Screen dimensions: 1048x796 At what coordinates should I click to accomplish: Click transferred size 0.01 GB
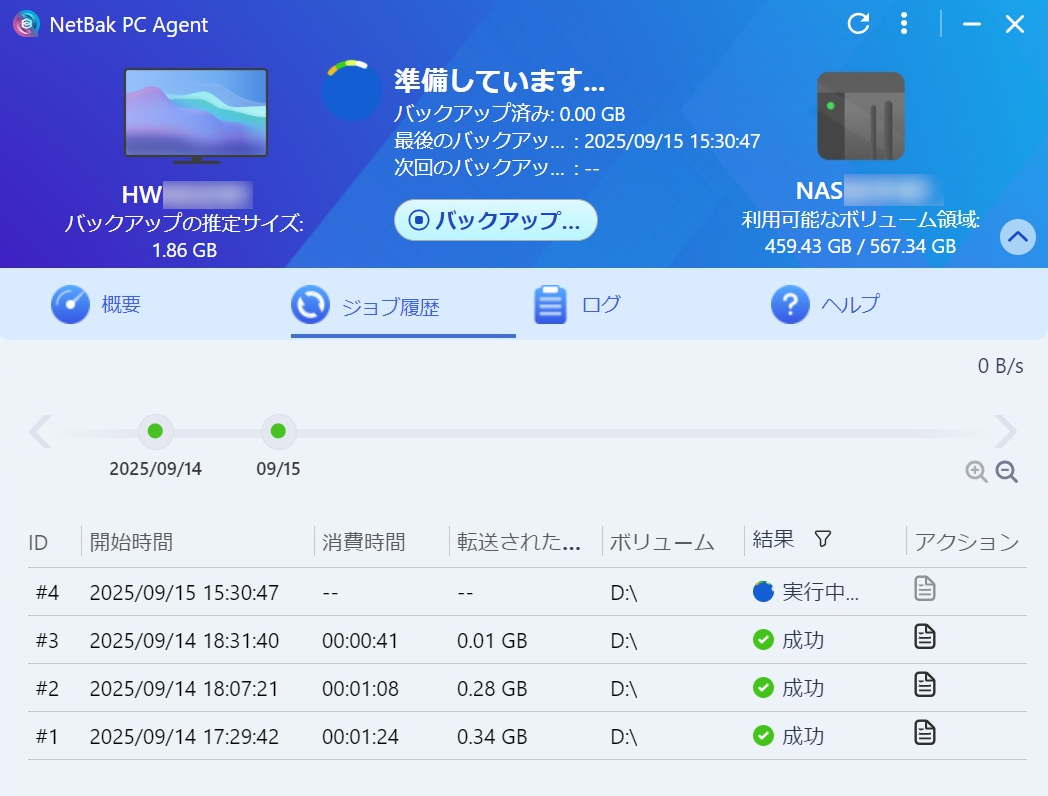point(492,640)
